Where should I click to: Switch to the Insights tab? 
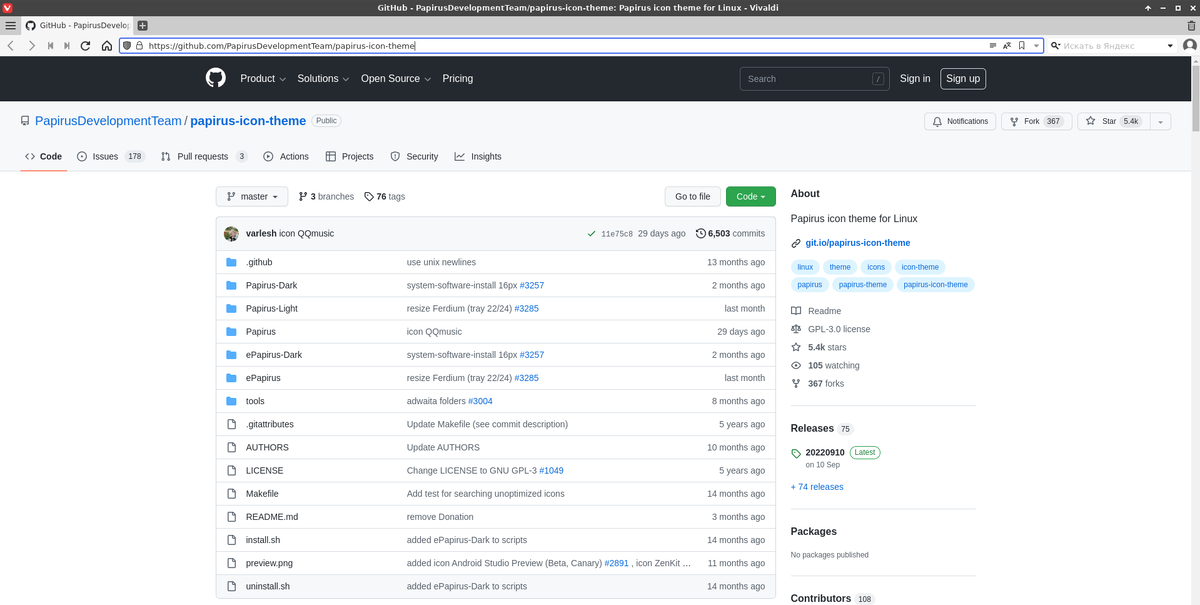[478, 156]
